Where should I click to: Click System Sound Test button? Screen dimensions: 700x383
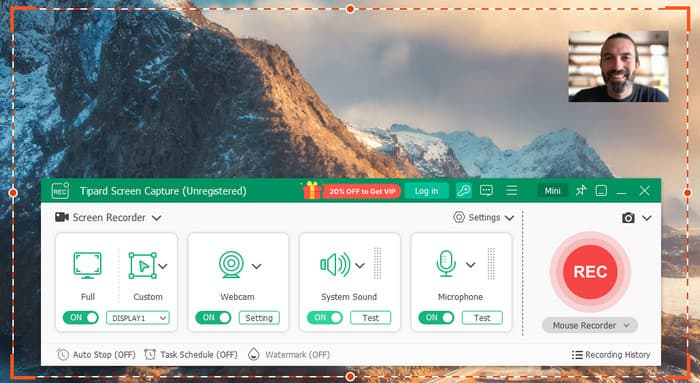371,318
